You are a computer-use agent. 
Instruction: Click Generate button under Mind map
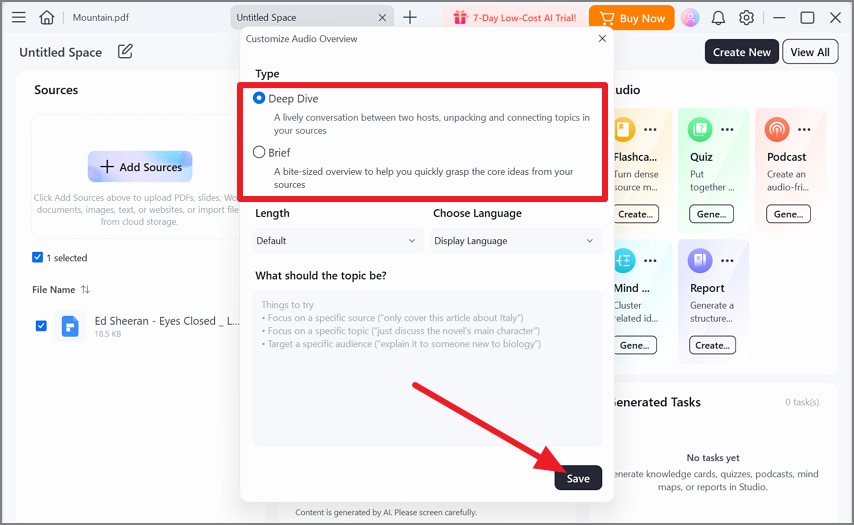coord(635,345)
